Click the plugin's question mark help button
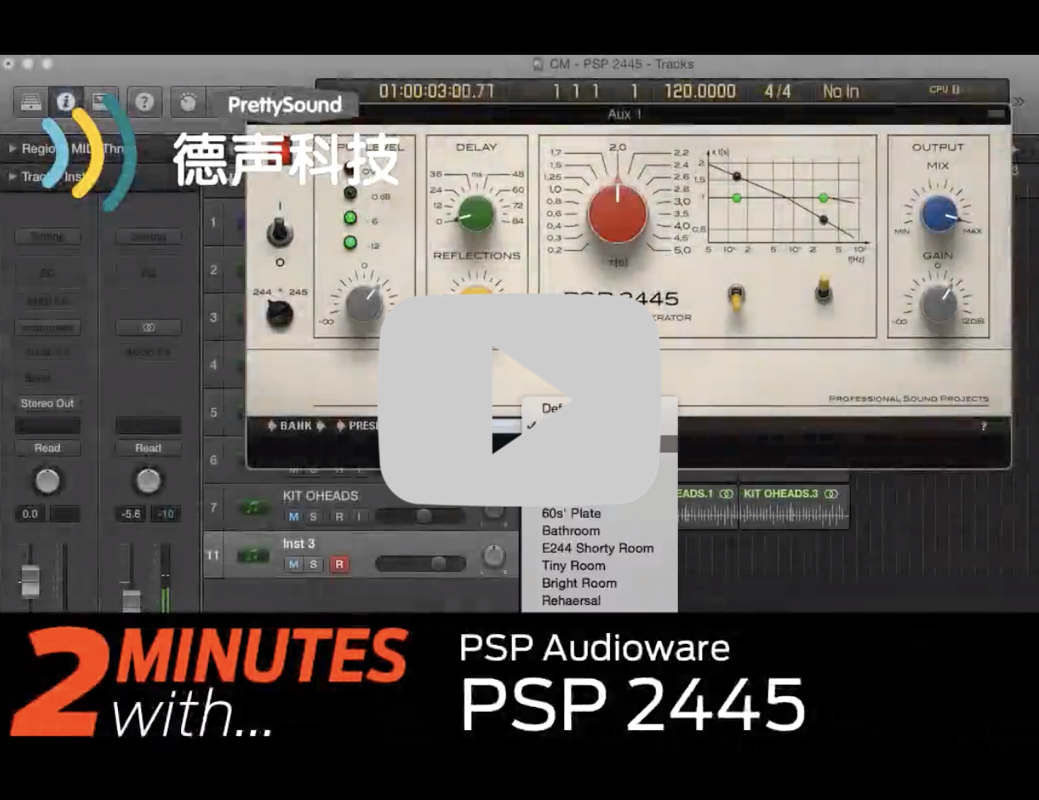 (x=984, y=426)
